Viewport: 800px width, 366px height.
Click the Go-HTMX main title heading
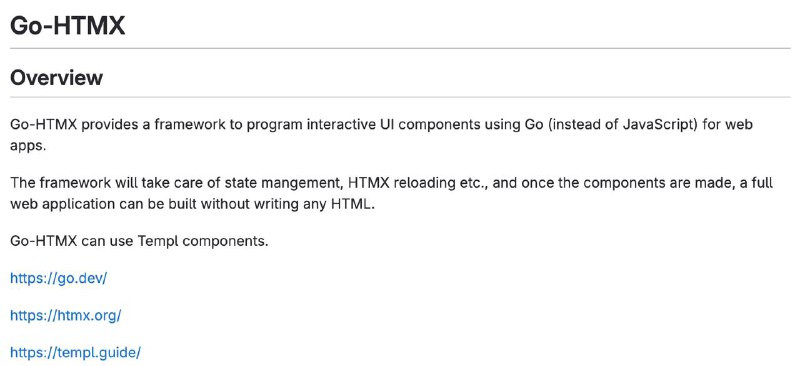67,25
